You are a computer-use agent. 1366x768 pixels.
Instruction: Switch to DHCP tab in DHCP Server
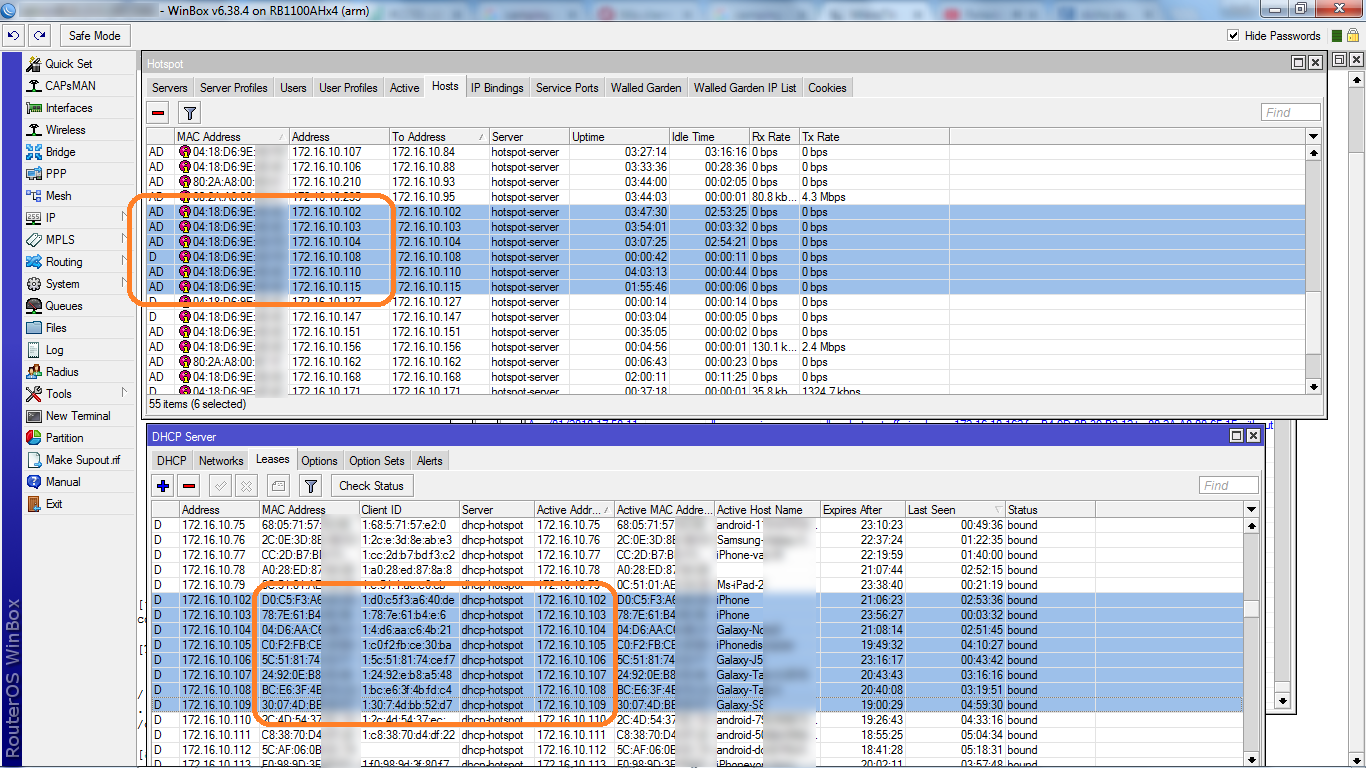coord(171,461)
